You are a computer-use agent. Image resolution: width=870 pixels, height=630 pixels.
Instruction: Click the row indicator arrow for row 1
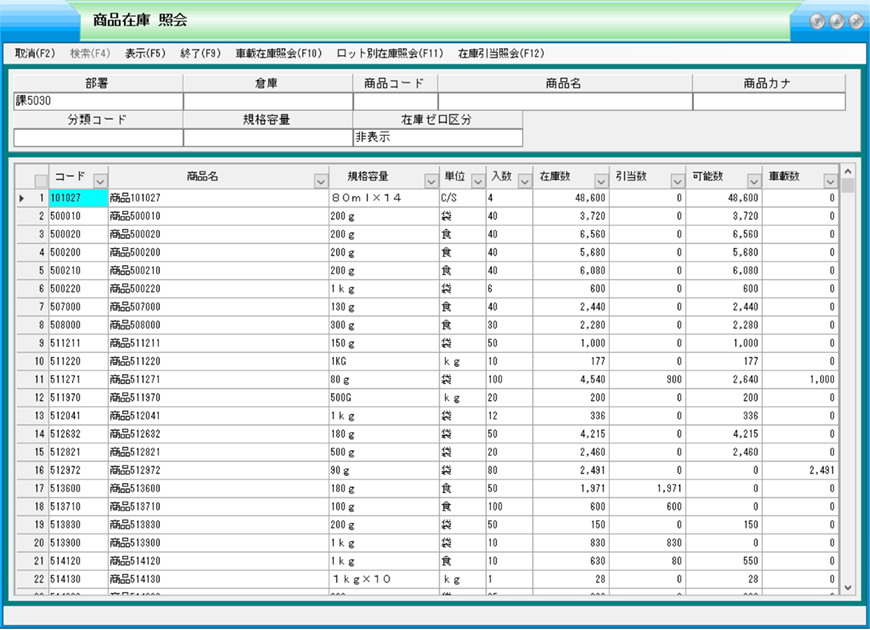coord(22,198)
